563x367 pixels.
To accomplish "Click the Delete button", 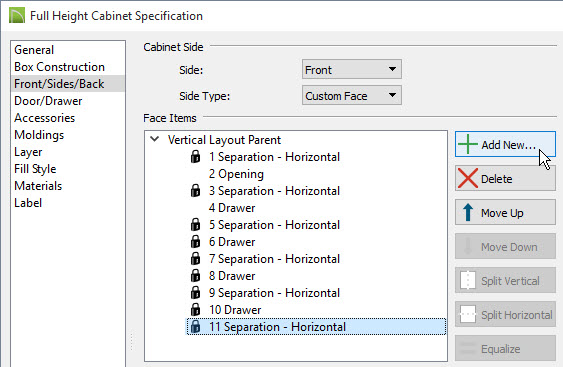I will [x=505, y=178].
